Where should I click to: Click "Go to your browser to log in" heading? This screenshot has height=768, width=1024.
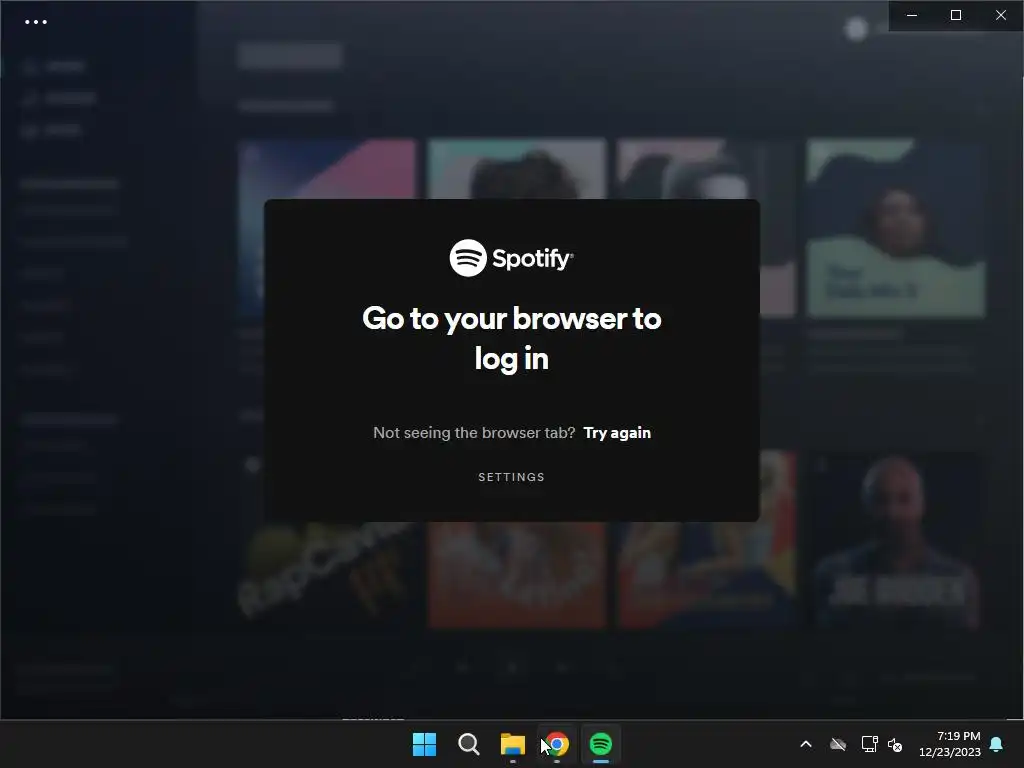(511, 338)
